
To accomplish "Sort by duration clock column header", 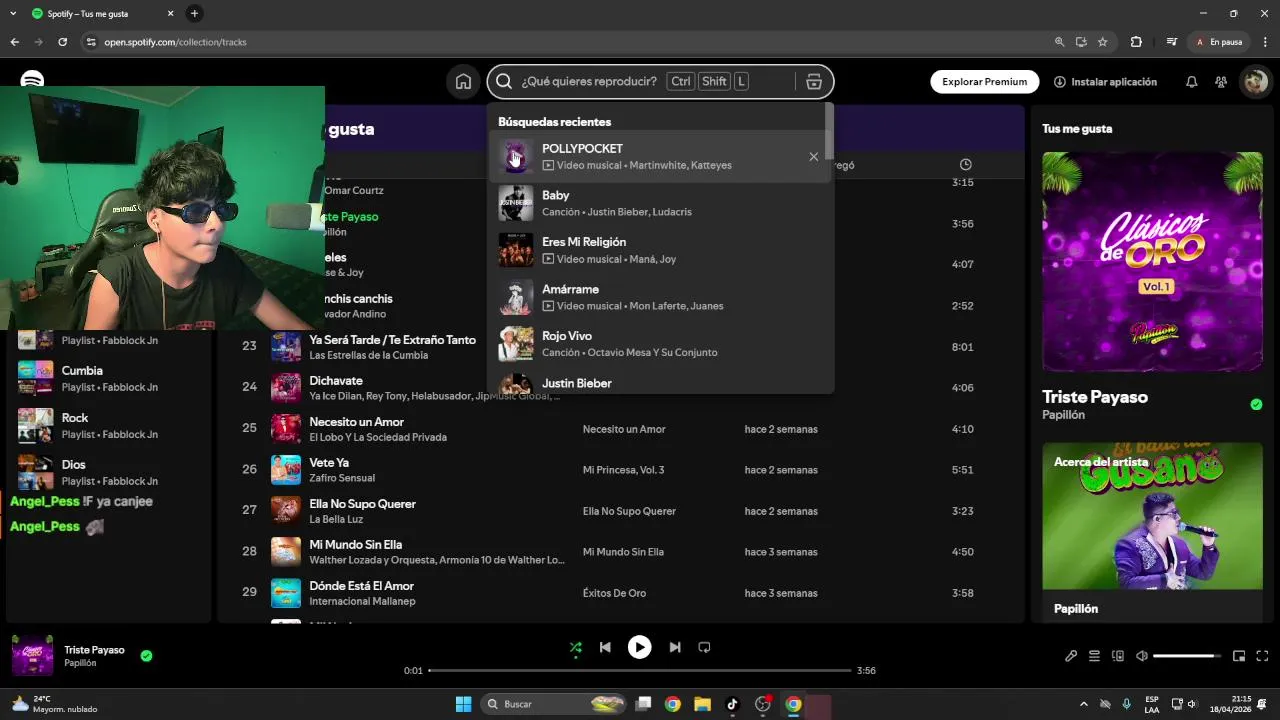I will coord(965,164).
